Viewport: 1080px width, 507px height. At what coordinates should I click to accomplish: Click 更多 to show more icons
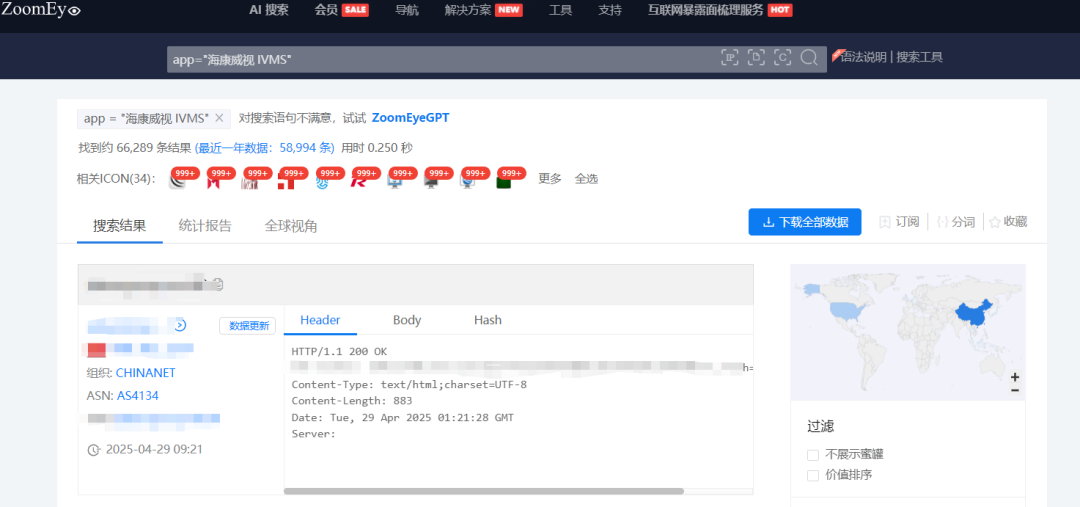pyautogui.click(x=550, y=178)
